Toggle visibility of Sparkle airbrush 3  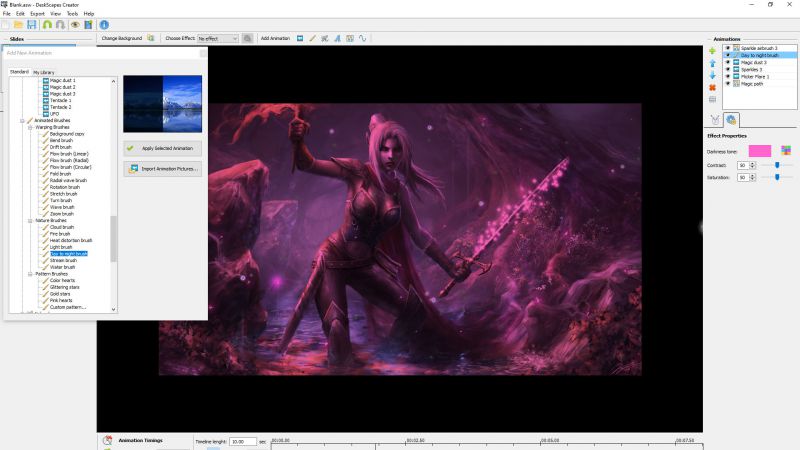(x=728, y=48)
